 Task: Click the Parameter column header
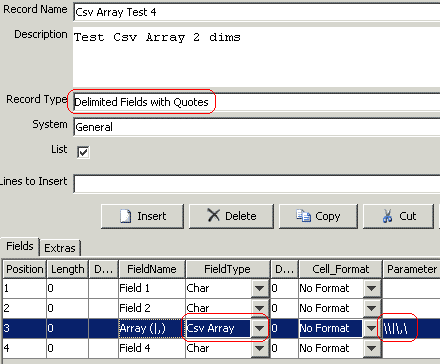tap(411, 269)
